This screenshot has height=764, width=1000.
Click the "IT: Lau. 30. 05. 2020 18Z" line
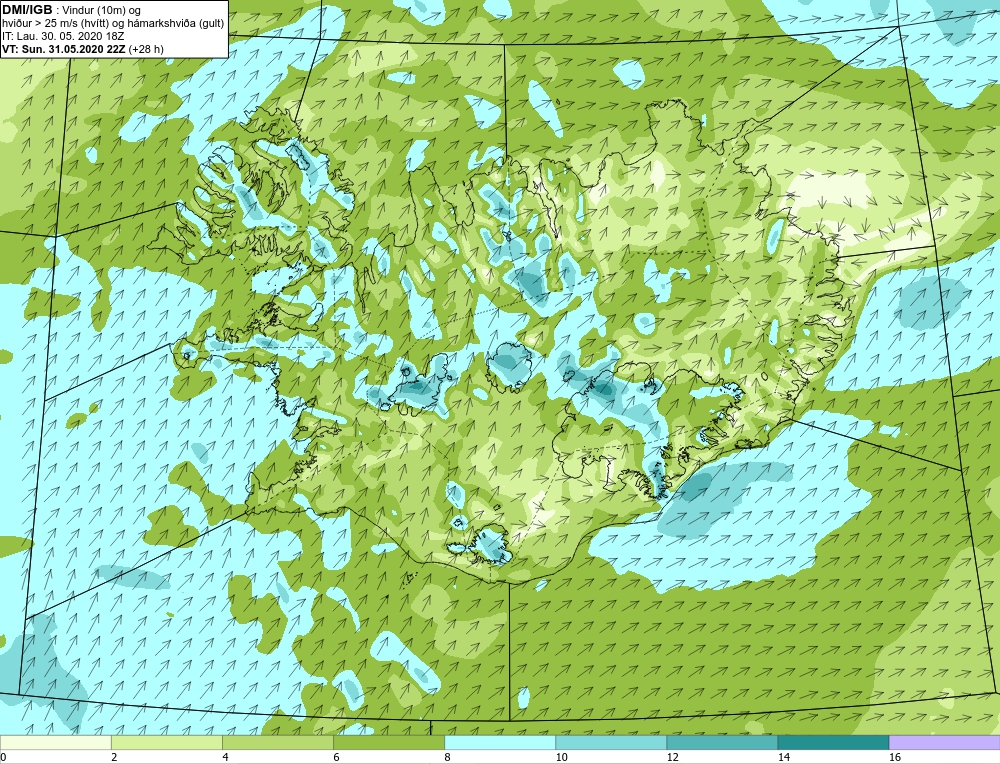point(63,36)
